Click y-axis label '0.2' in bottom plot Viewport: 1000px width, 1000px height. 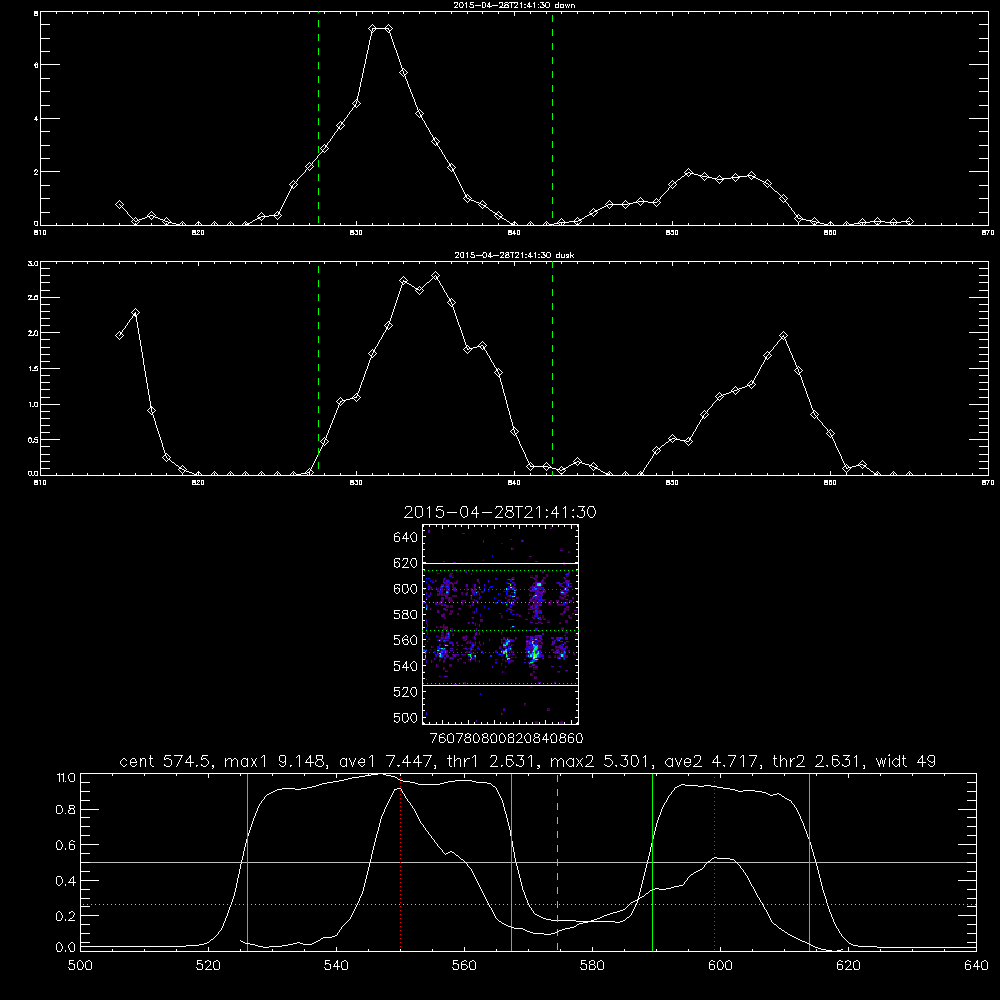(x=66, y=916)
